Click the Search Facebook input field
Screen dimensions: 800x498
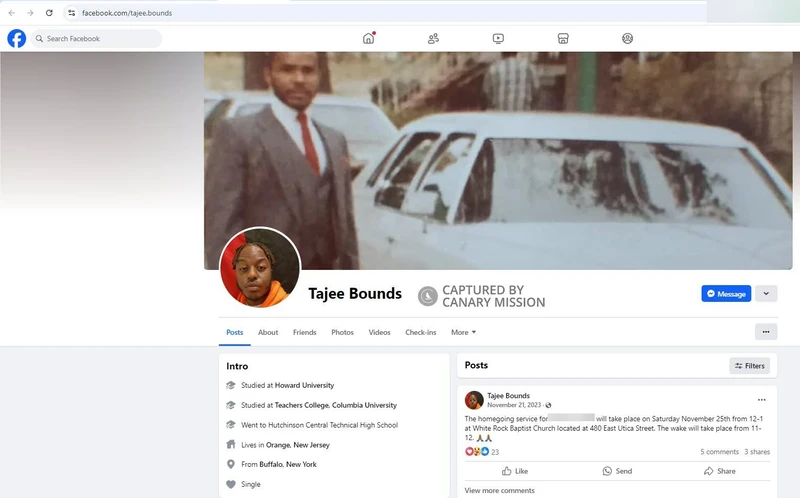click(96, 39)
